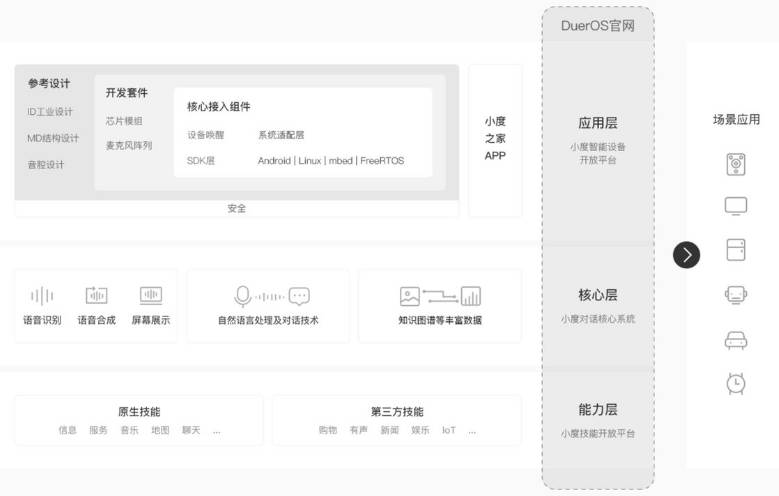Click the 场景应用 heading

click(736, 119)
